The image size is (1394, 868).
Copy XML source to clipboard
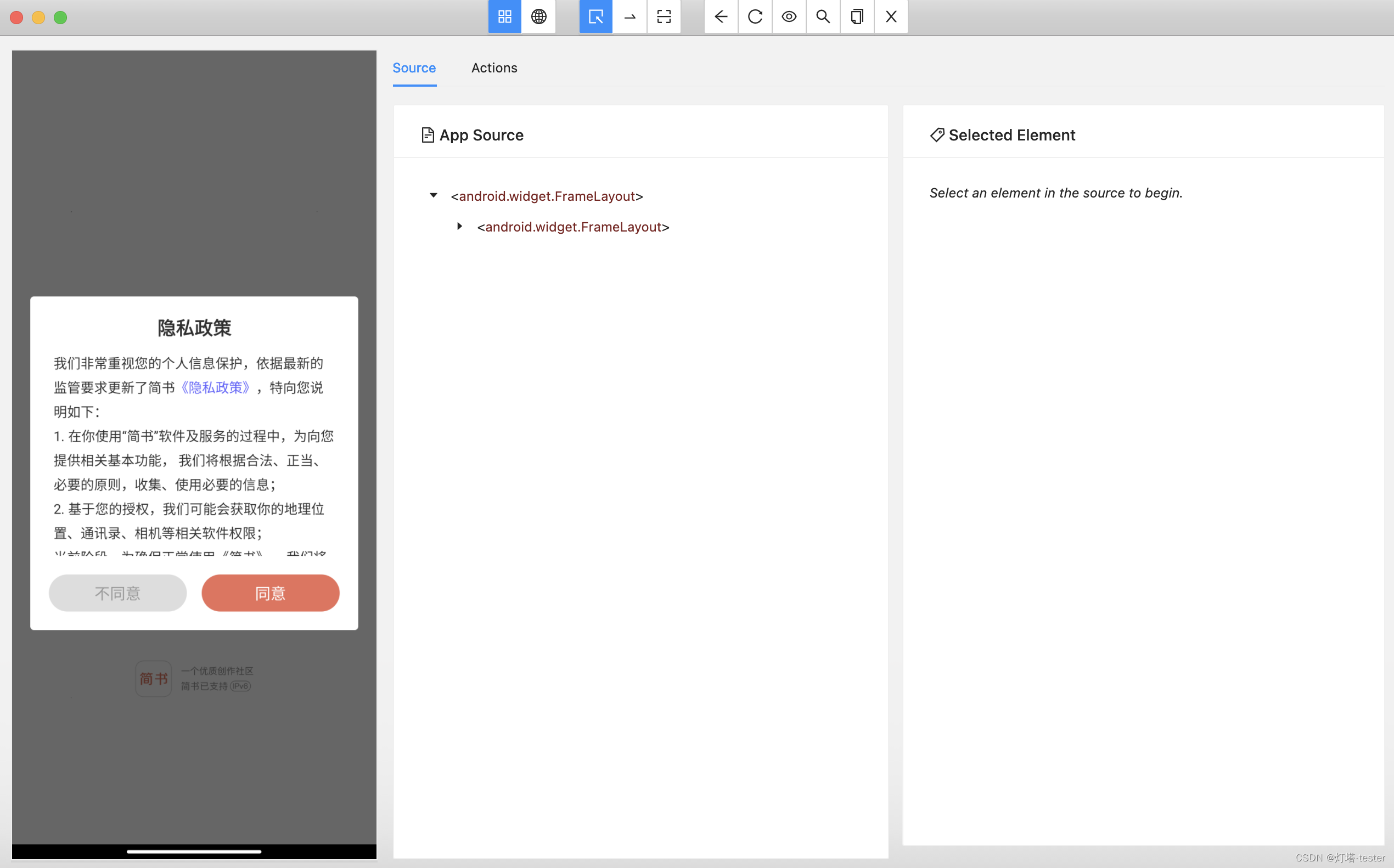pyautogui.click(x=856, y=16)
